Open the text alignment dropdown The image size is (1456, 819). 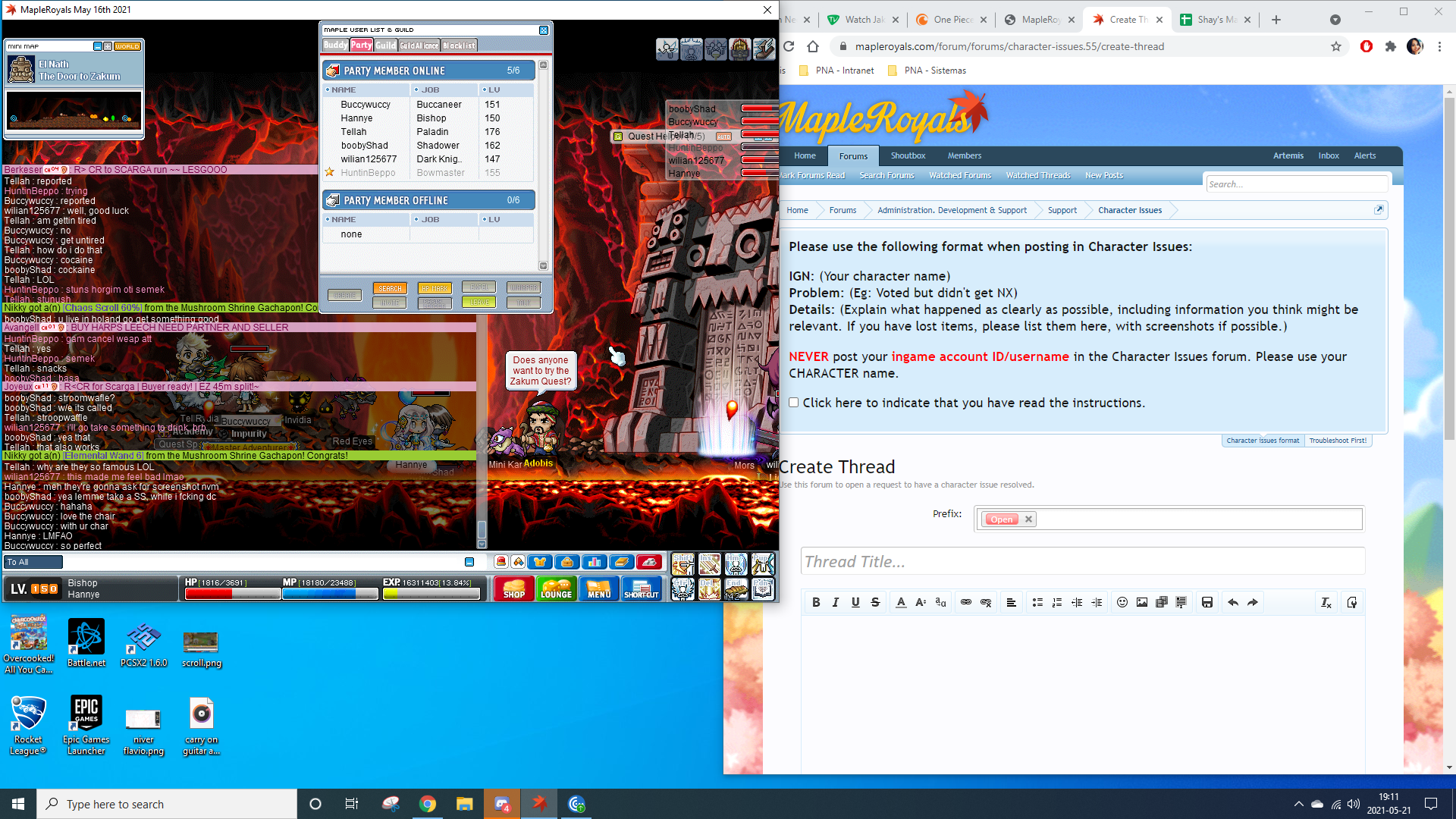(x=1011, y=602)
